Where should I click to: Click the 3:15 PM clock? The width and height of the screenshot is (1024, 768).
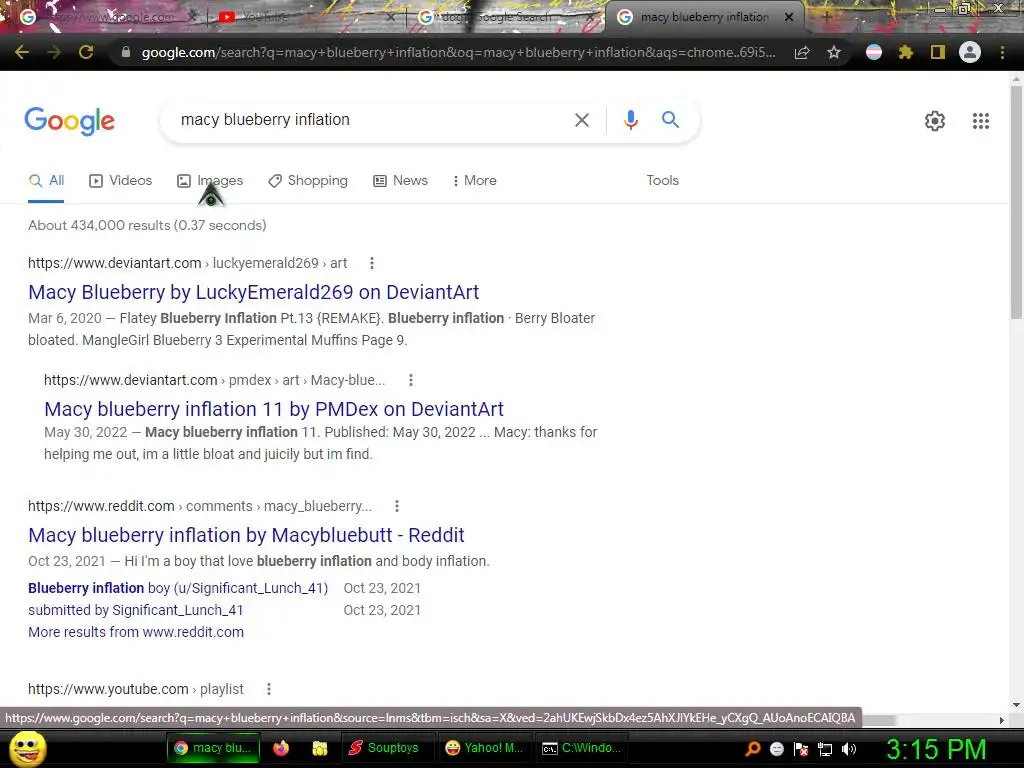pos(936,749)
